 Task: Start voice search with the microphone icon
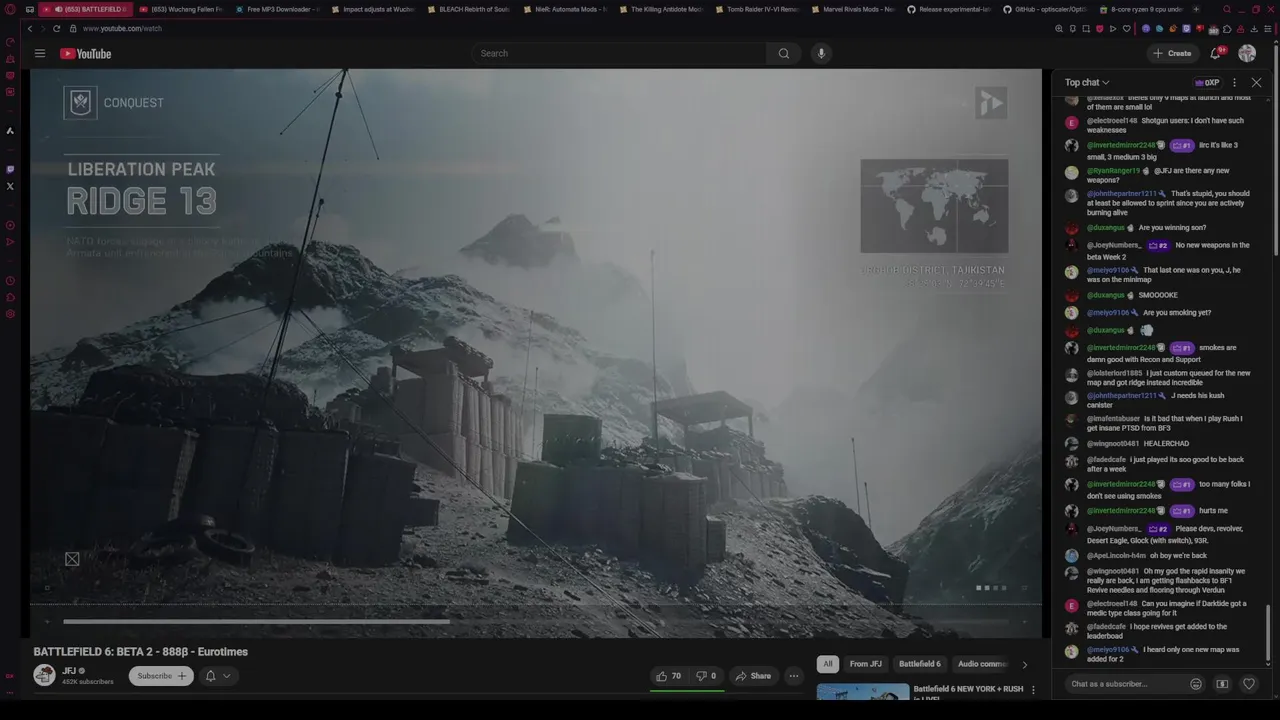821,53
